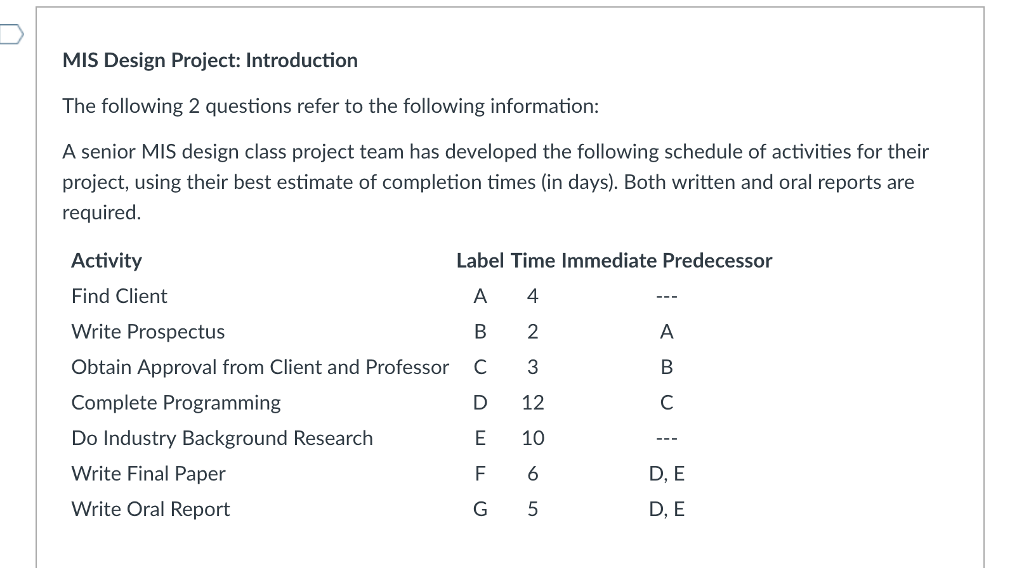
Task: Select the Write Prospectus activity text
Action: 148,332
